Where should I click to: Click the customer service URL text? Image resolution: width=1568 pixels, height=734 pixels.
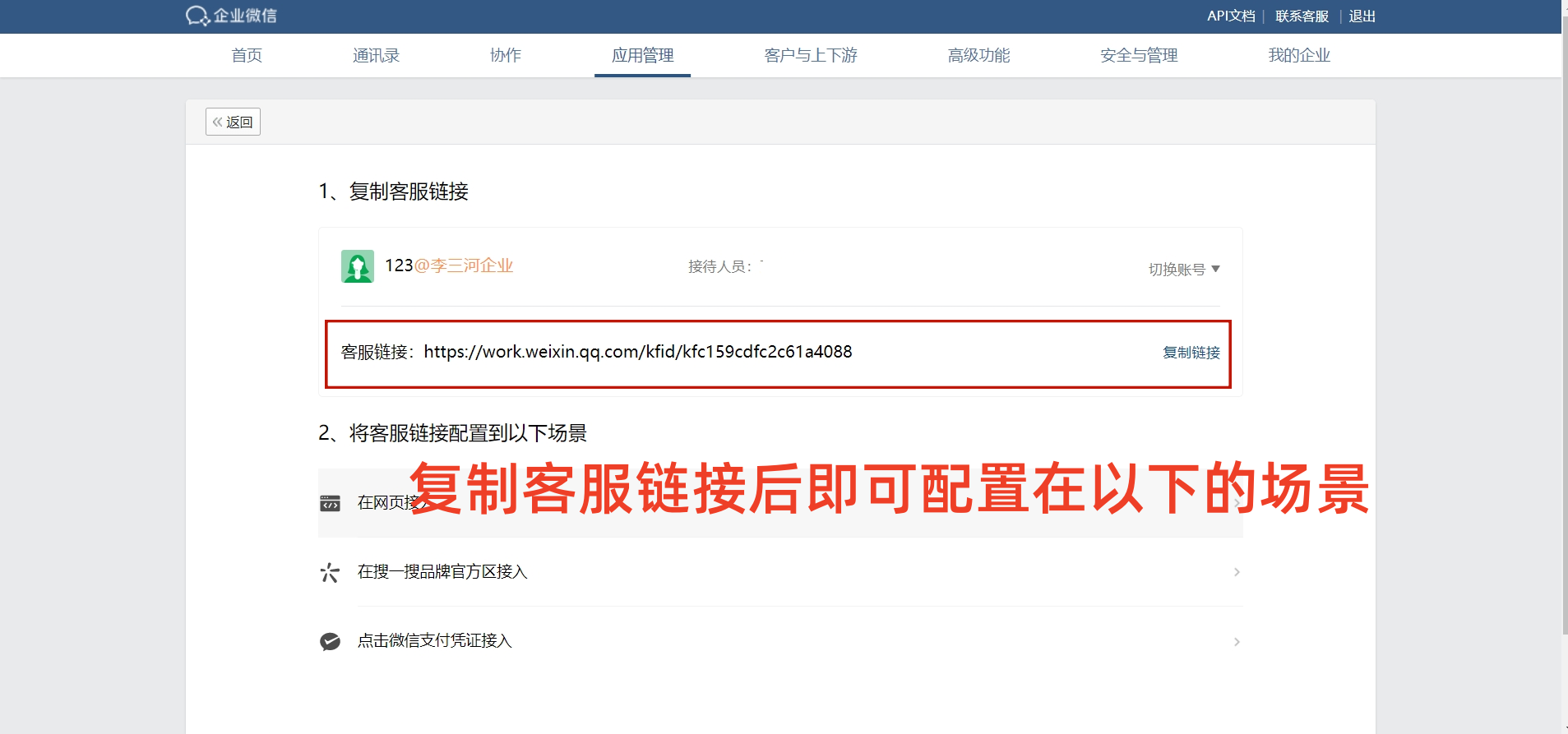[x=638, y=352]
